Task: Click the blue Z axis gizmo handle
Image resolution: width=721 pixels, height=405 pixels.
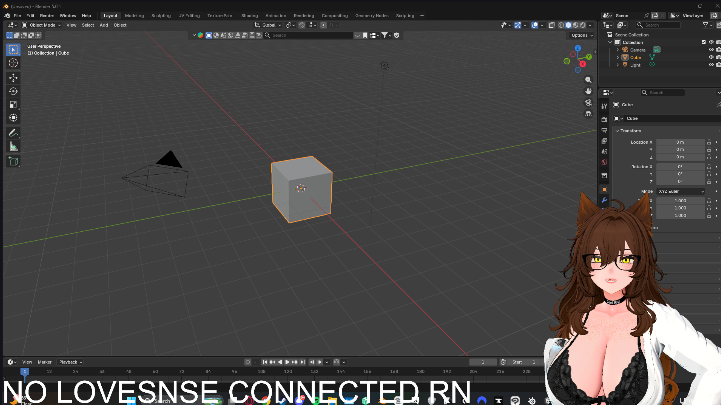Action: pos(578,48)
